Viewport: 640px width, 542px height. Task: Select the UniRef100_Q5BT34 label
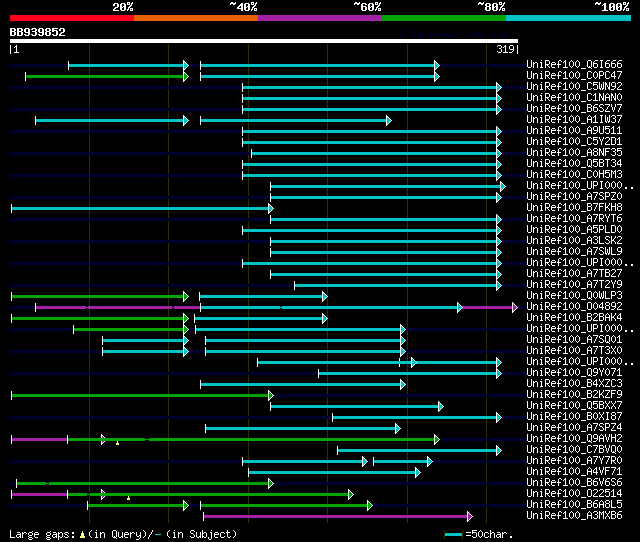[x=574, y=163]
